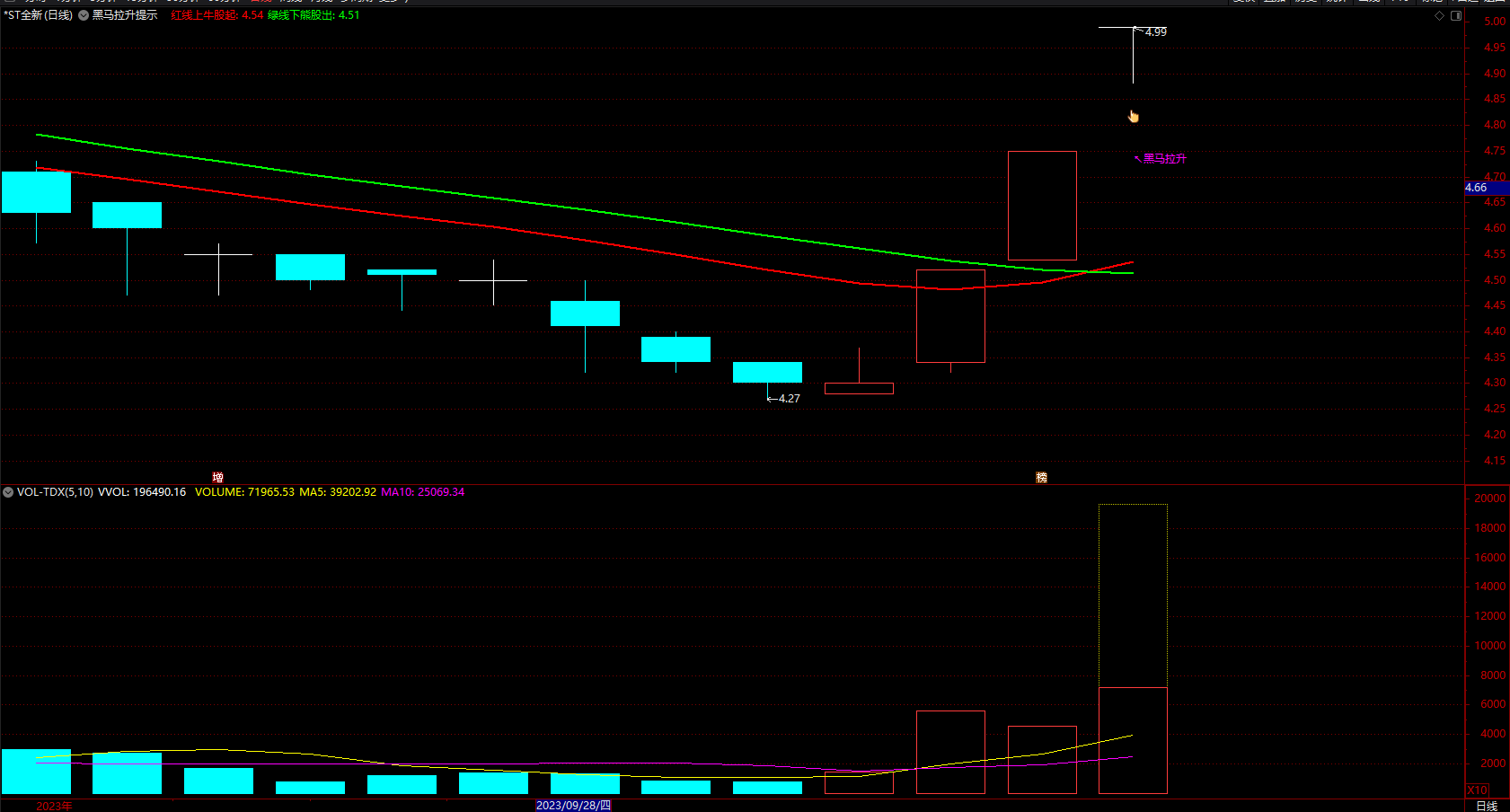Click the 20000 volume axis label
This screenshot has height=812, width=1510.
click(x=1490, y=499)
